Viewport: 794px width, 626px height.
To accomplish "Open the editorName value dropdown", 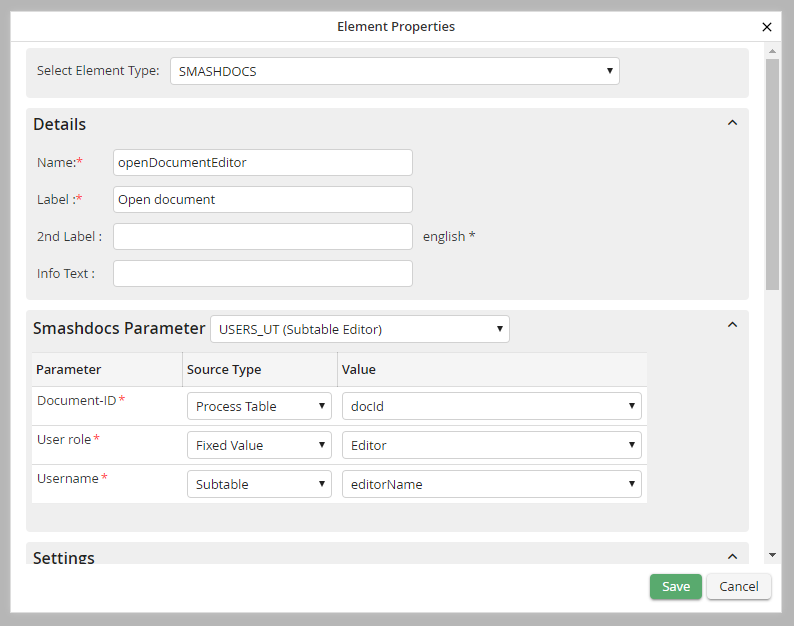I will pyautogui.click(x=492, y=484).
